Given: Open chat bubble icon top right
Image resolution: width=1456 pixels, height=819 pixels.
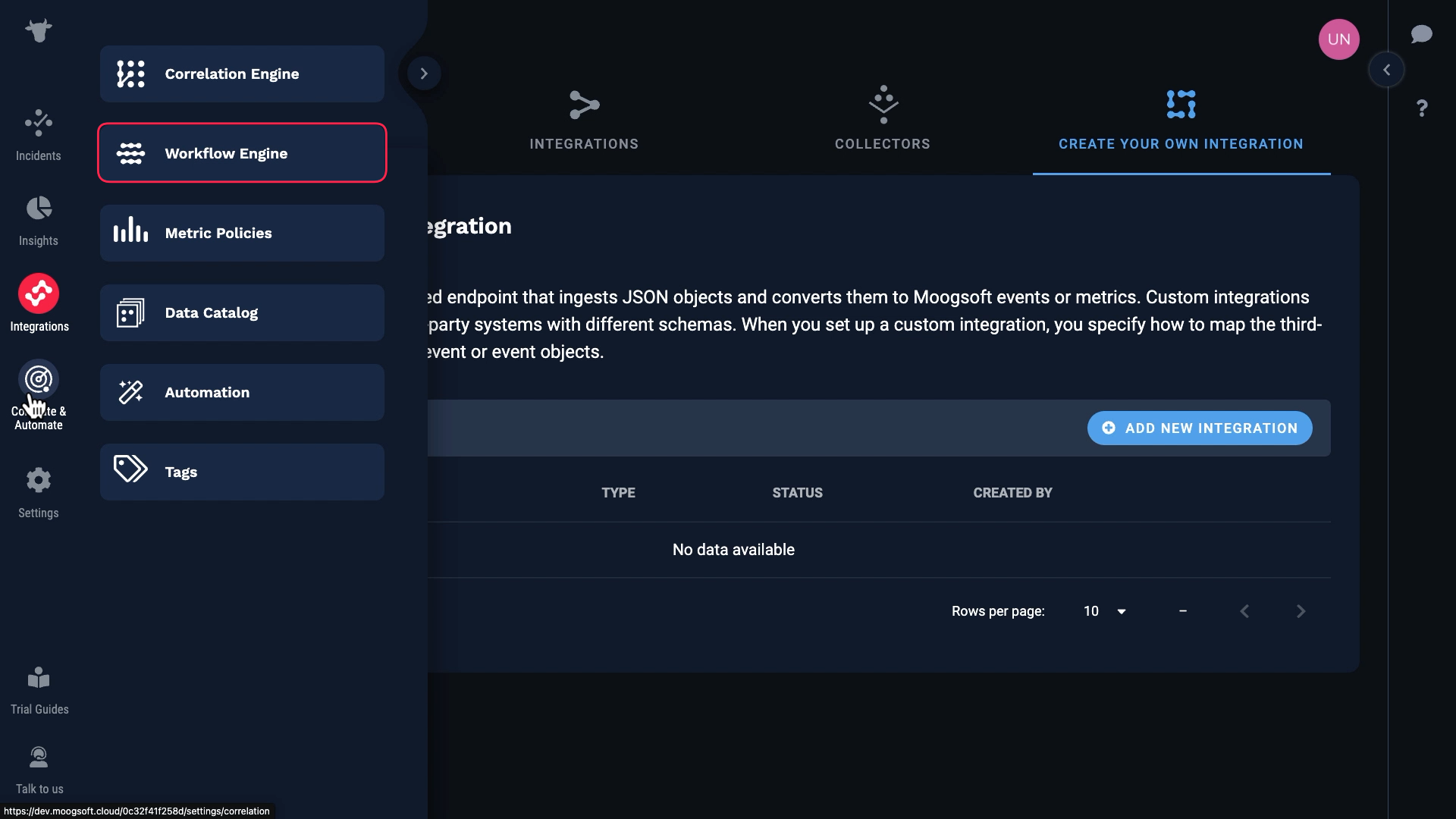Looking at the screenshot, I should click(x=1421, y=34).
